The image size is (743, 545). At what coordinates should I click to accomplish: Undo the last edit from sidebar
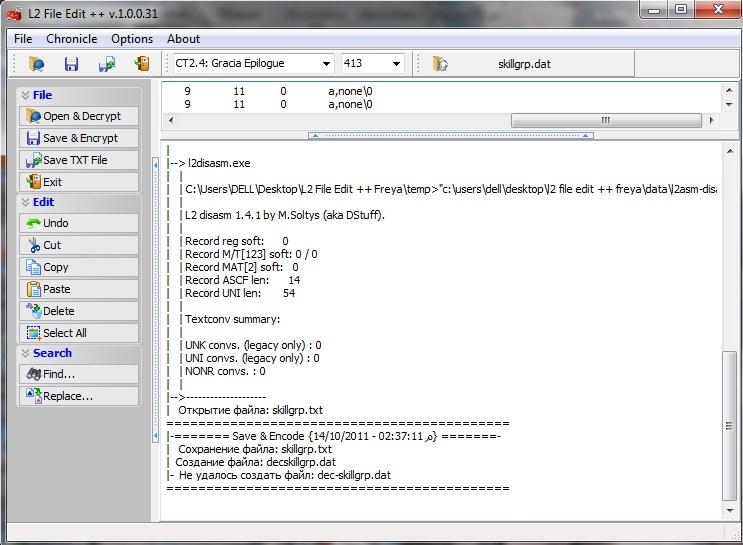click(x=78, y=223)
